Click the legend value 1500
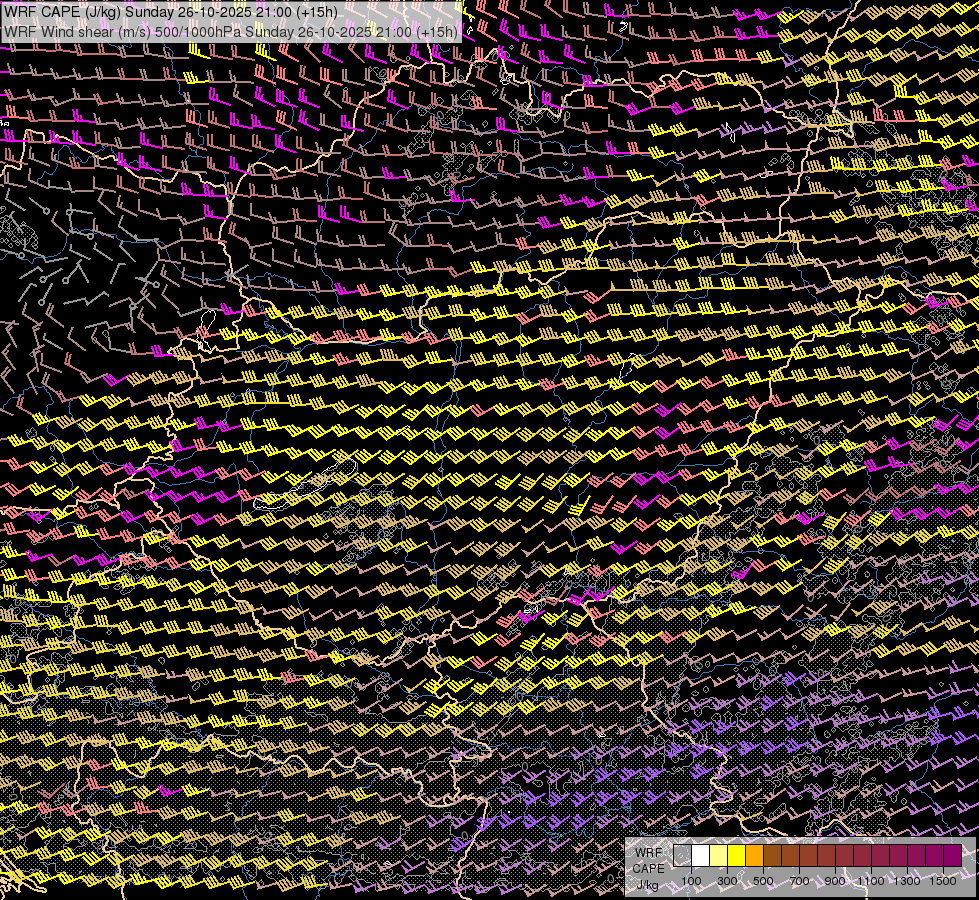This screenshot has height=900, width=979. coord(943,881)
